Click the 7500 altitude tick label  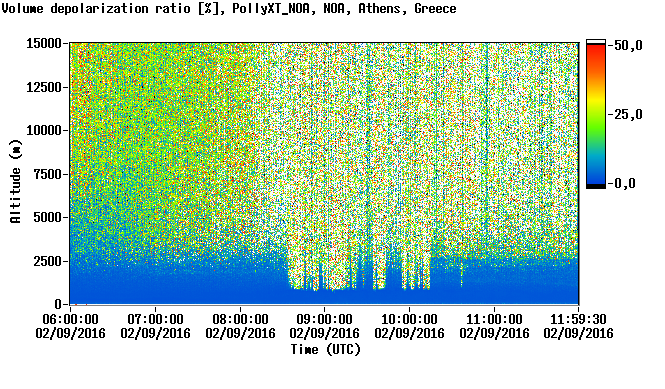point(47,174)
